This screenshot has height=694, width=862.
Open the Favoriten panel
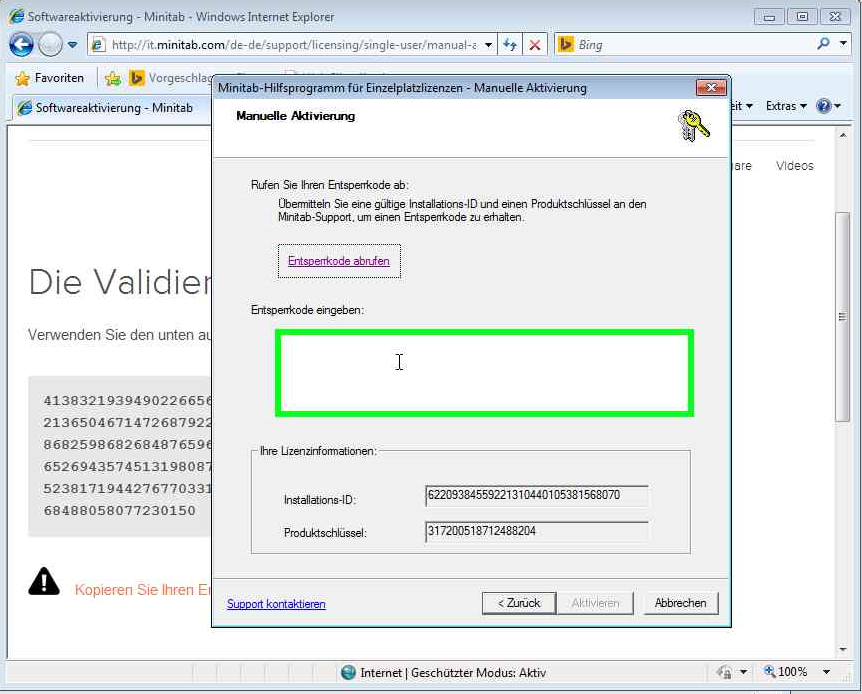coord(50,78)
